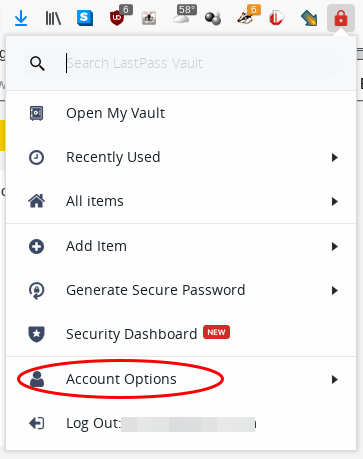Expand the Recently Used submenu arrow
This screenshot has width=363, height=459.
(335, 157)
